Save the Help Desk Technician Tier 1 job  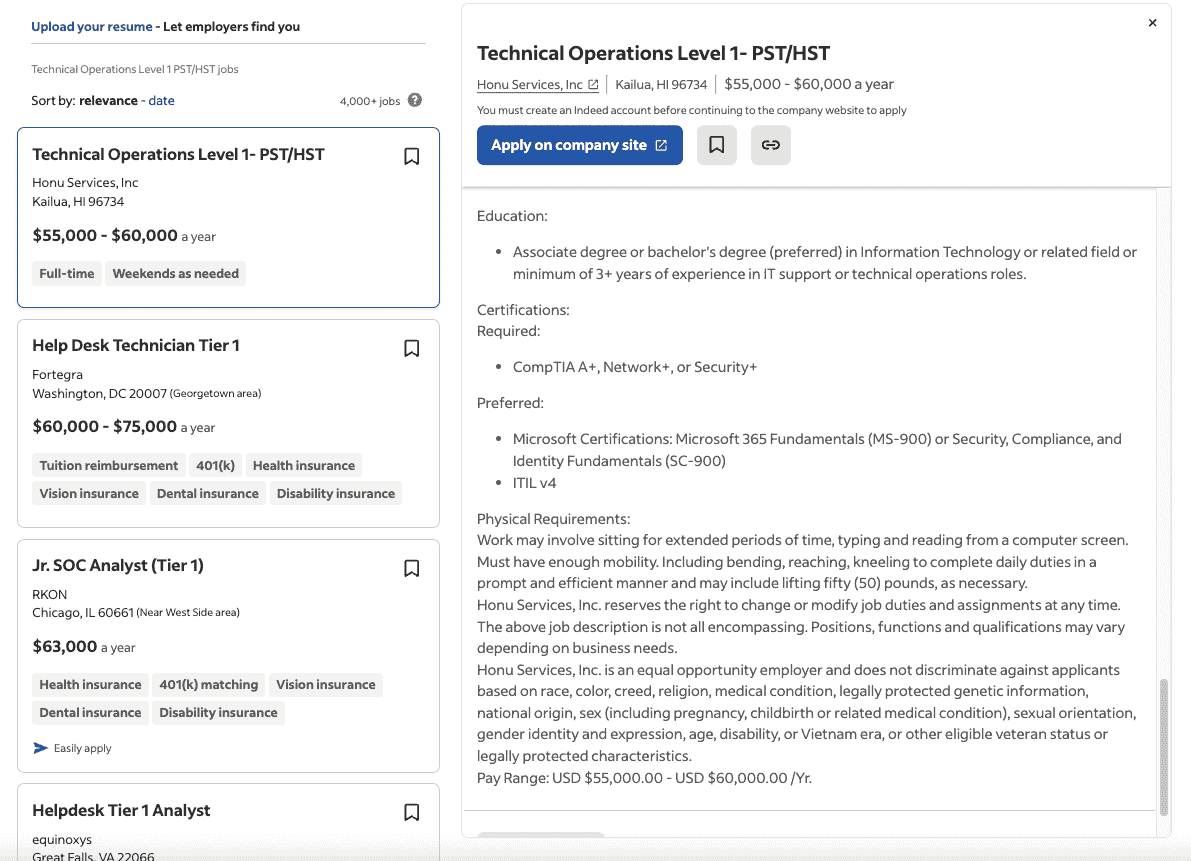(411, 348)
